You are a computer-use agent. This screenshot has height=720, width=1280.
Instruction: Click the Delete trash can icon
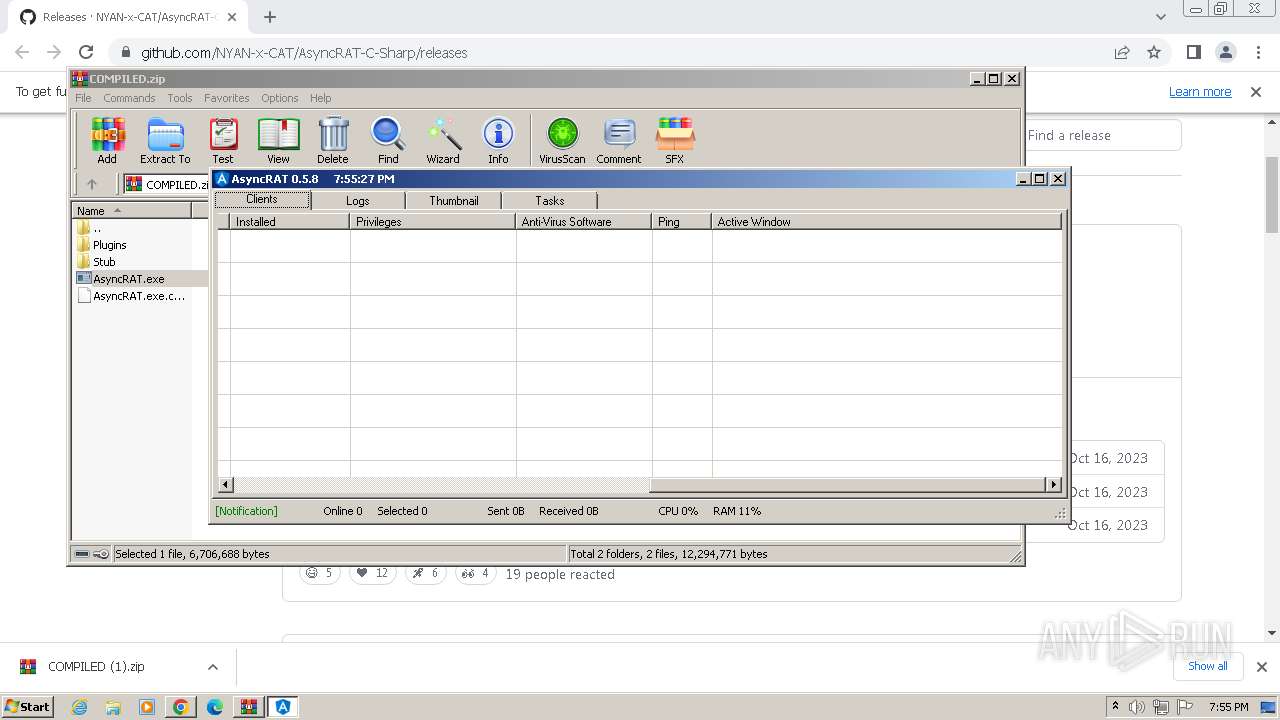pyautogui.click(x=333, y=140)
